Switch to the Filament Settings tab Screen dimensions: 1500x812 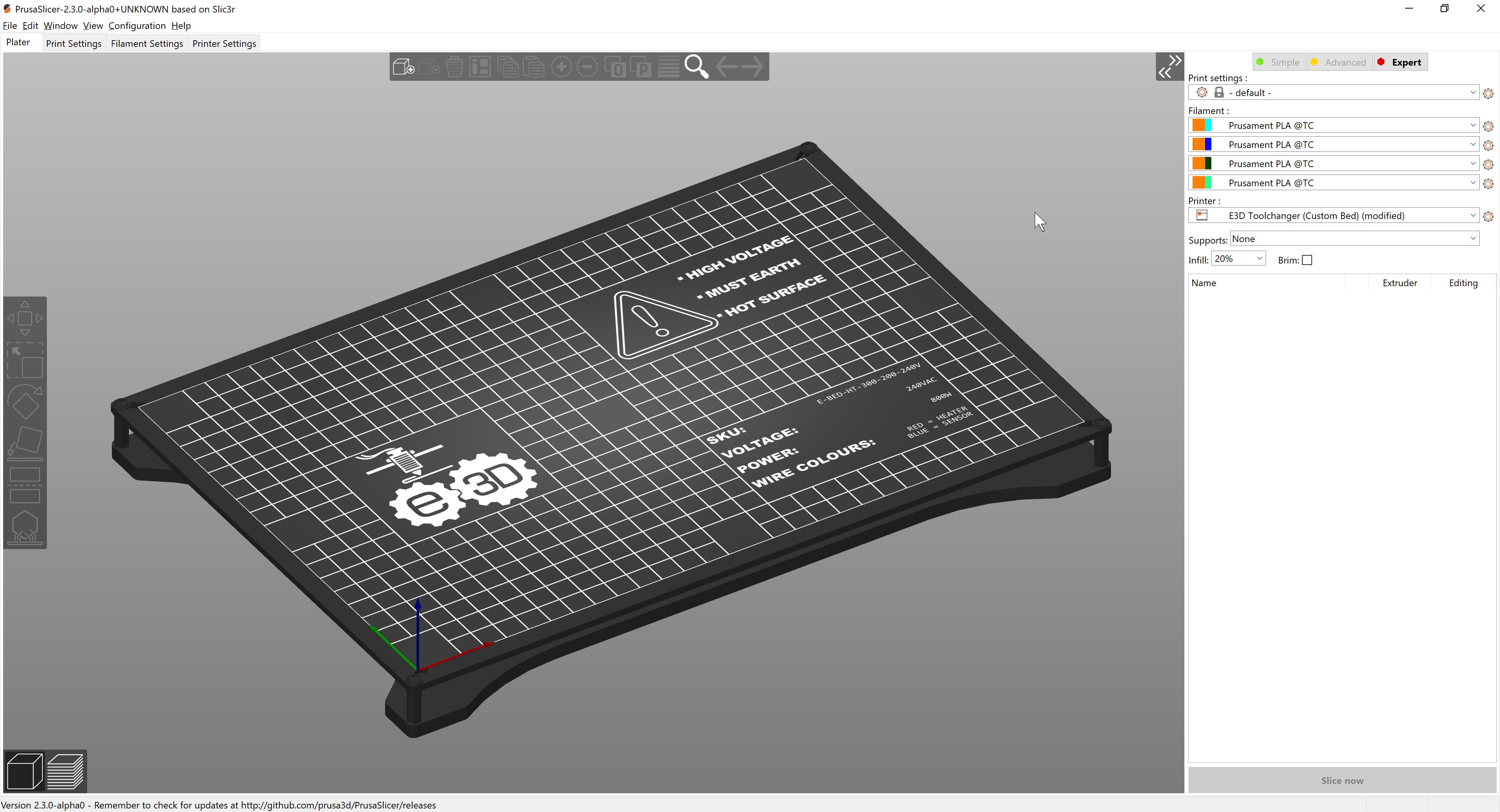(147, 44)
